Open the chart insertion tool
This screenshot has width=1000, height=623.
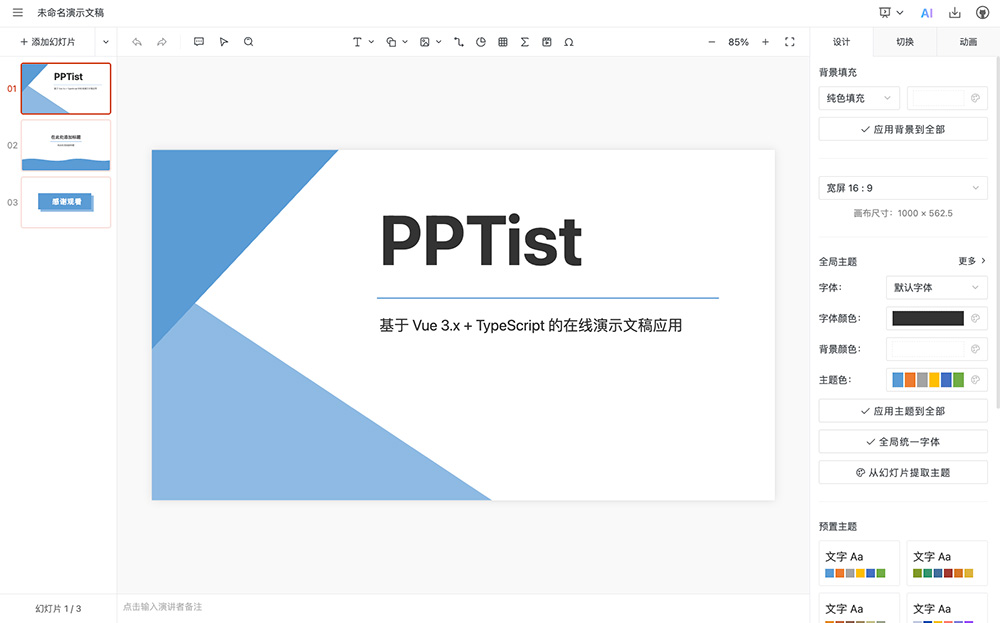480,41
